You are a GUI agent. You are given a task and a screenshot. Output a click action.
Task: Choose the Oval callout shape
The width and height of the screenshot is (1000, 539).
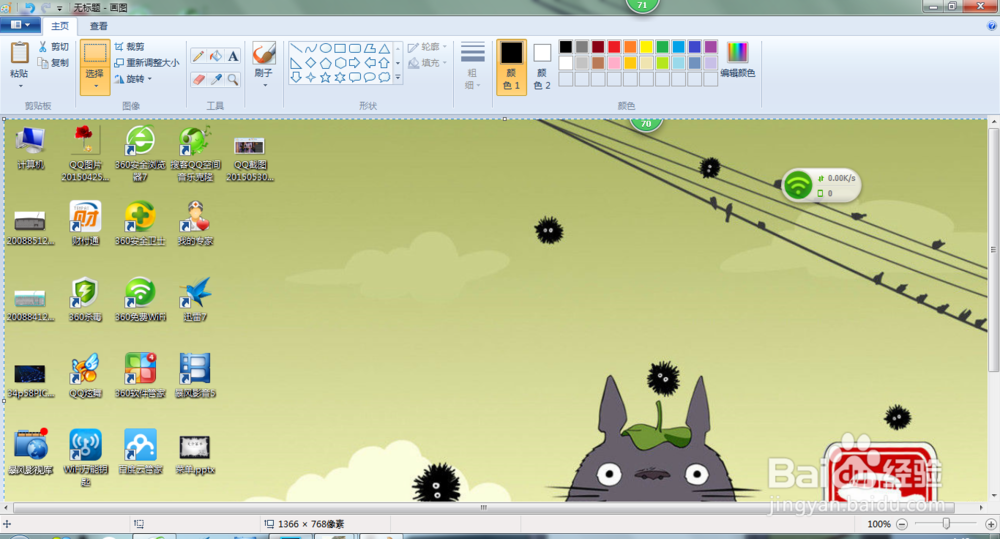tap(369, 77)
